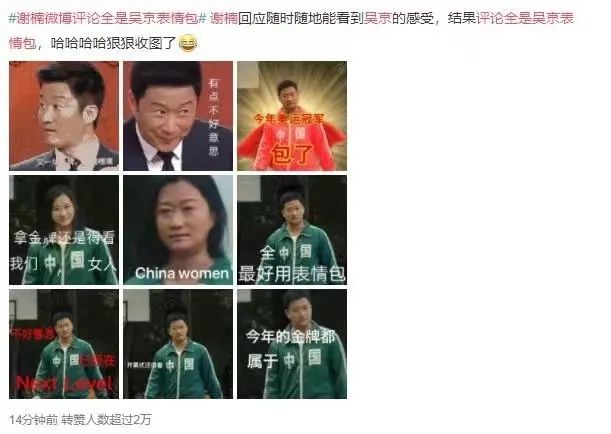The height and width of the screenshot is (434, 611).
Task: Click the 转赞人数超过2万 count text
Action: point(106,420)
